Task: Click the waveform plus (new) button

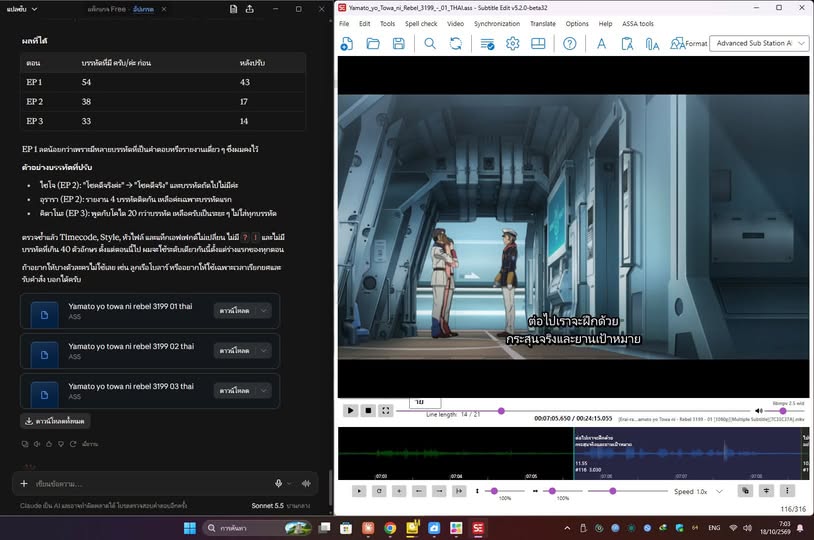Action: [399, 491]
